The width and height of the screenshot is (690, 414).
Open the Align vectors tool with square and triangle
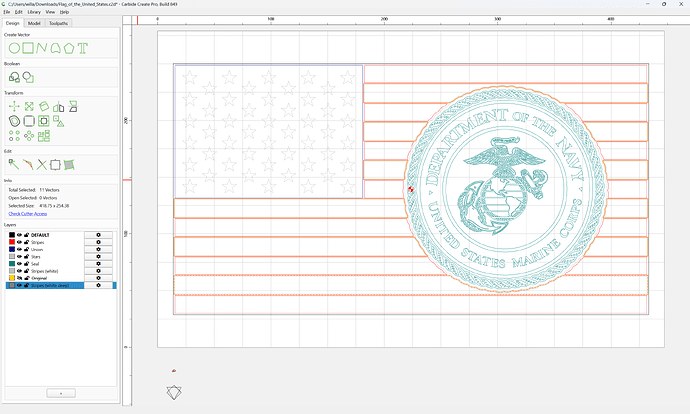(59, 121)
